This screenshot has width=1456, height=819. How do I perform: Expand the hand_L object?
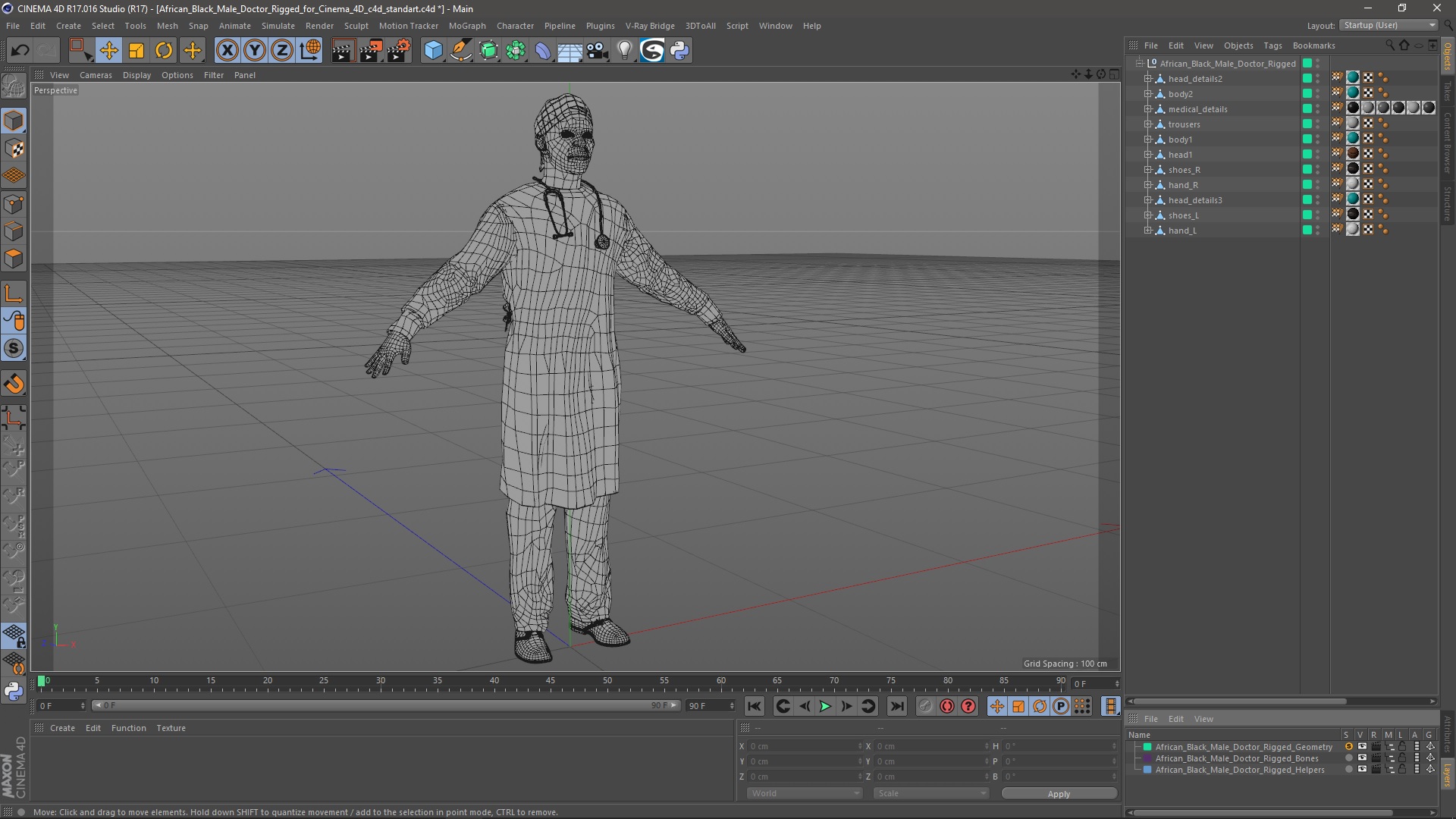pos(1148,231)
